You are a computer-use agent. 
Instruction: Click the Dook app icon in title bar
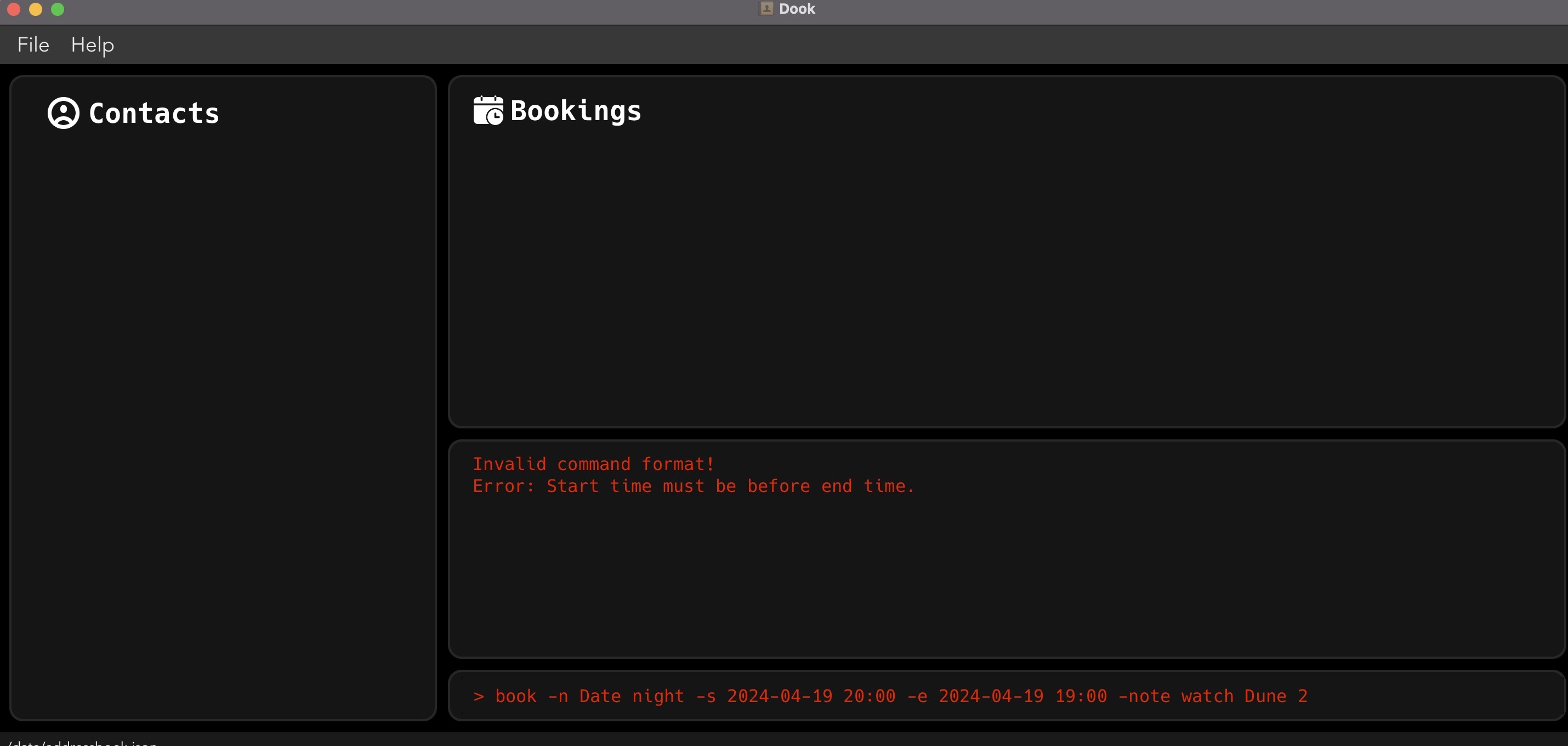pyautogui.click(x=766, y=9)
